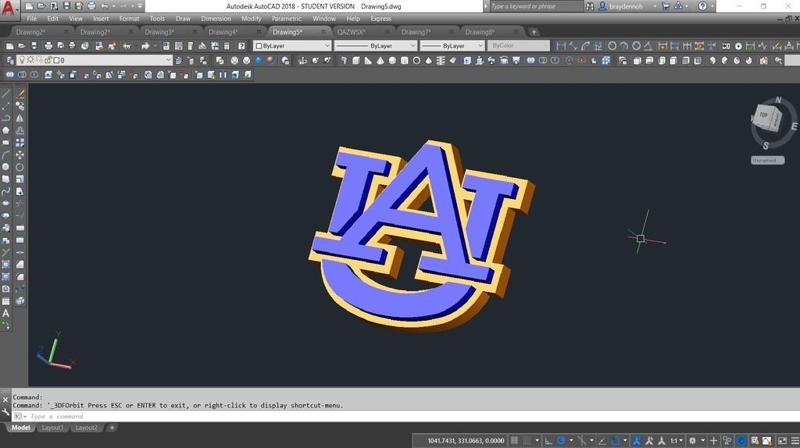Apply the Realistic visual style icon

point(259,60)
